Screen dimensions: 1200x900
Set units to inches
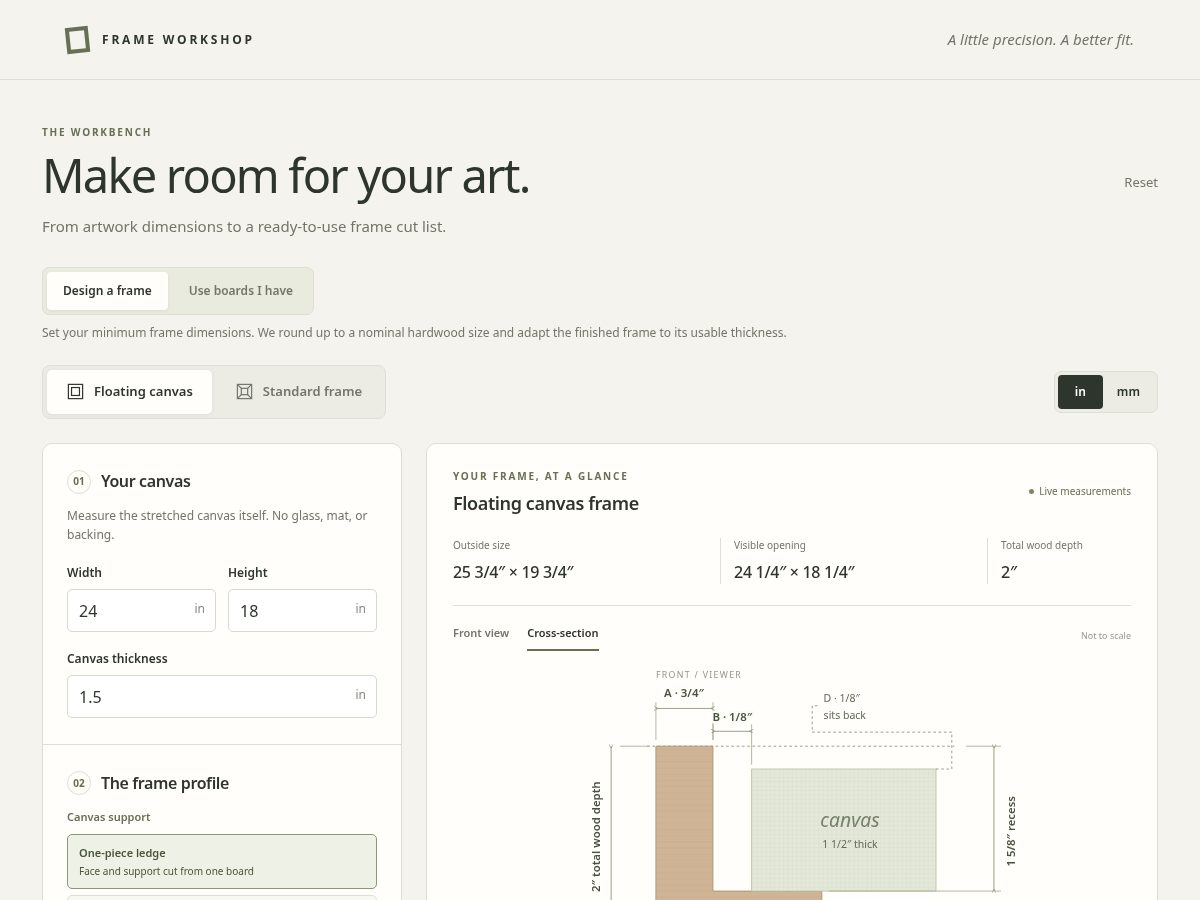pos(1080,392)
